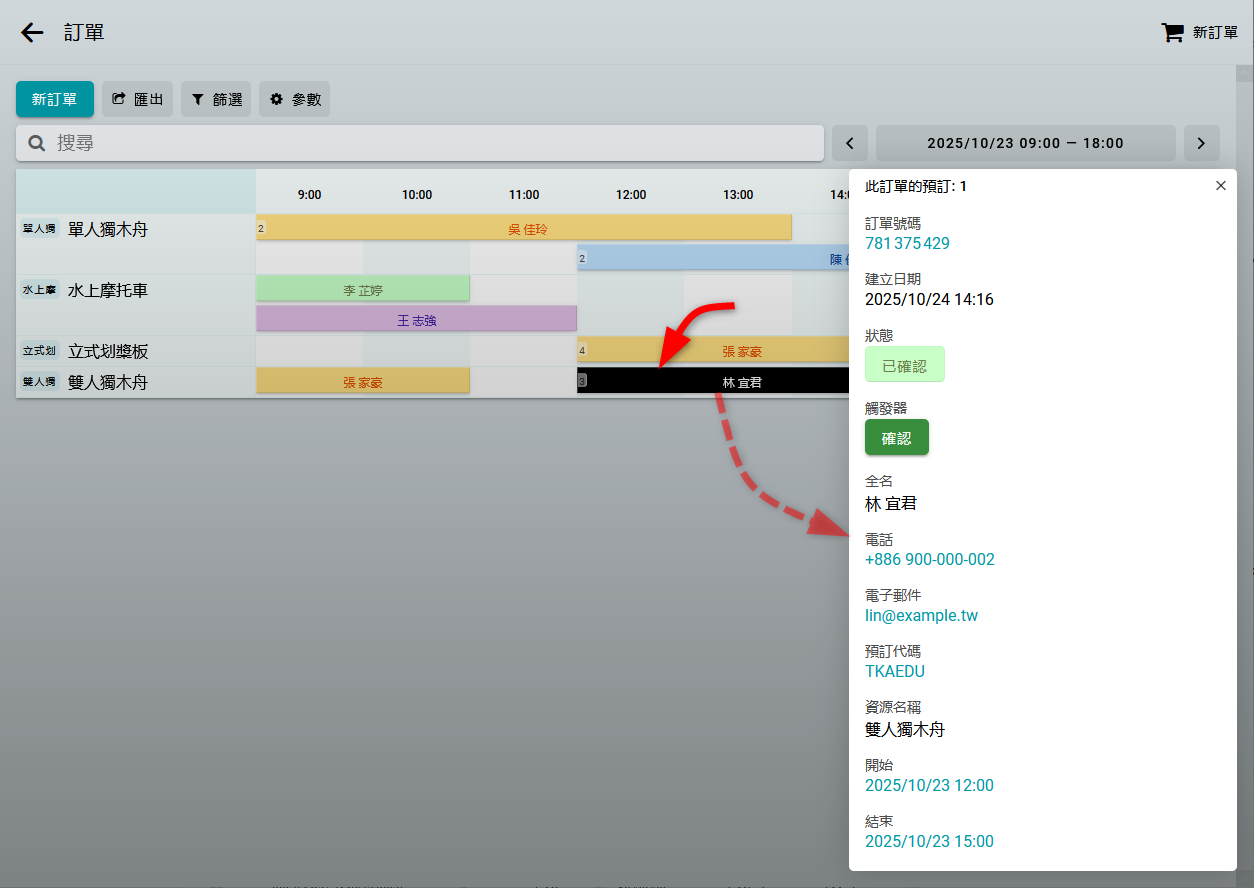Open booking code TKAEDU link
This screenshot has width=1254, height=888.
point(895,671)
